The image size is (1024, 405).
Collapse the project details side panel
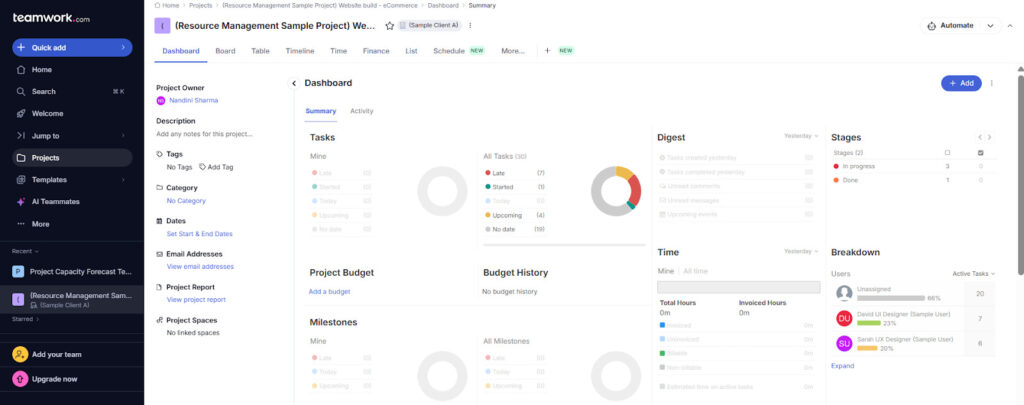[294, 84]
